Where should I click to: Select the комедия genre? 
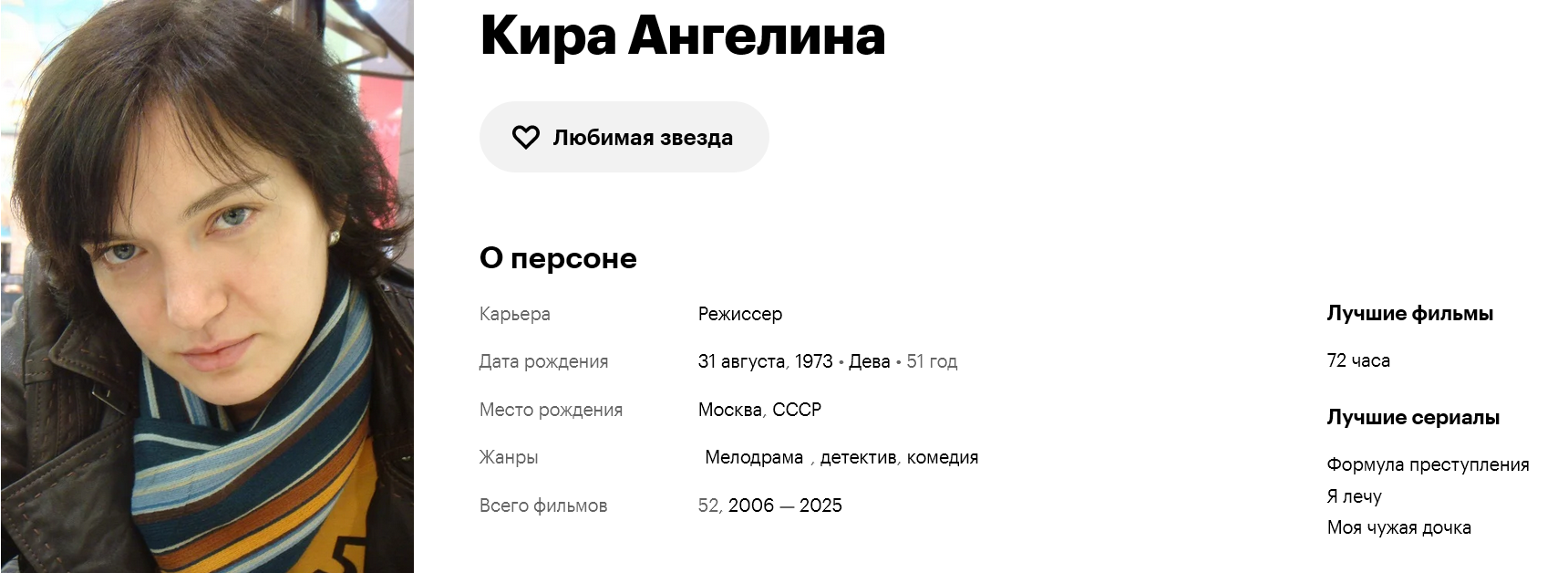[x=943, y=457]
